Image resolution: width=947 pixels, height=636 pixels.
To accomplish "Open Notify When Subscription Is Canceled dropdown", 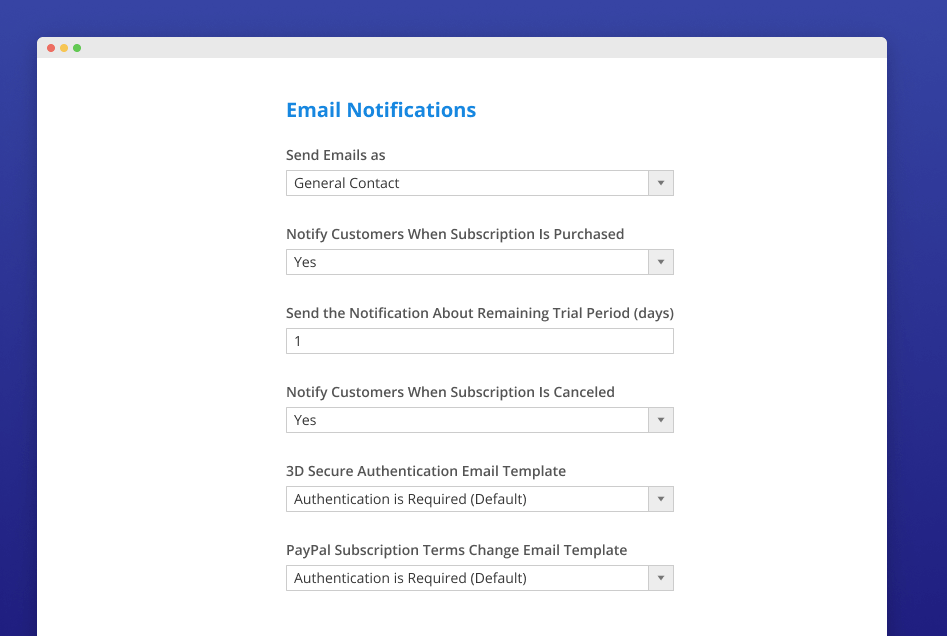I will 467,420.
